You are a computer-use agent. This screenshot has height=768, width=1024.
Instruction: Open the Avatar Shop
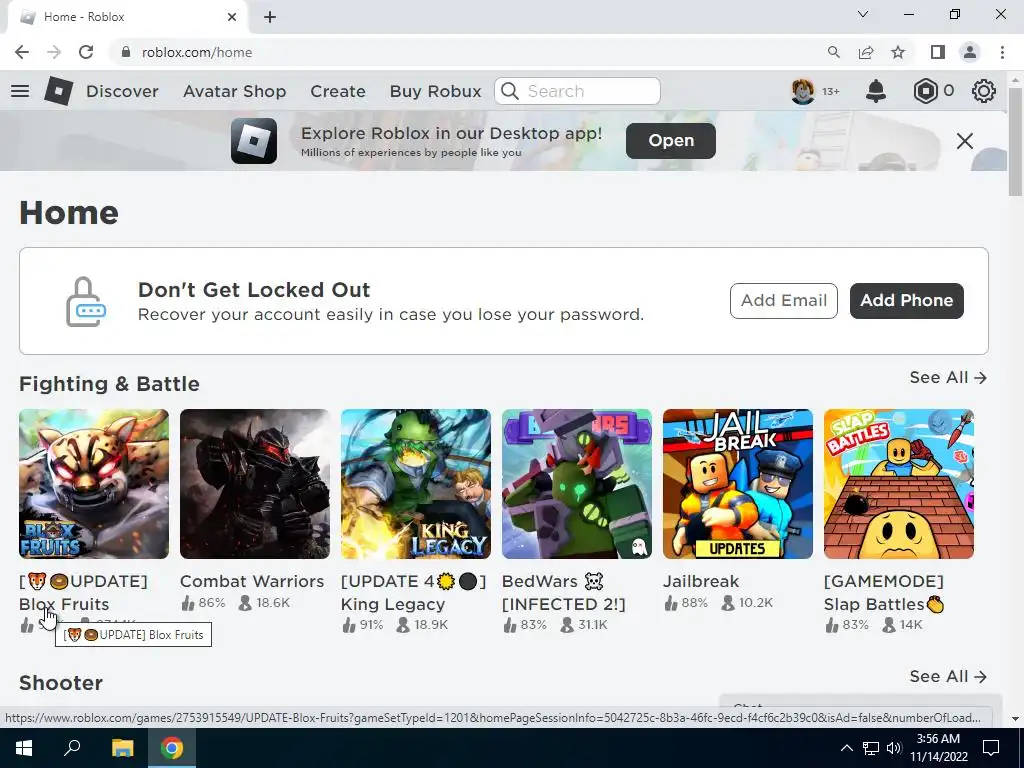[x=234, y=91]
